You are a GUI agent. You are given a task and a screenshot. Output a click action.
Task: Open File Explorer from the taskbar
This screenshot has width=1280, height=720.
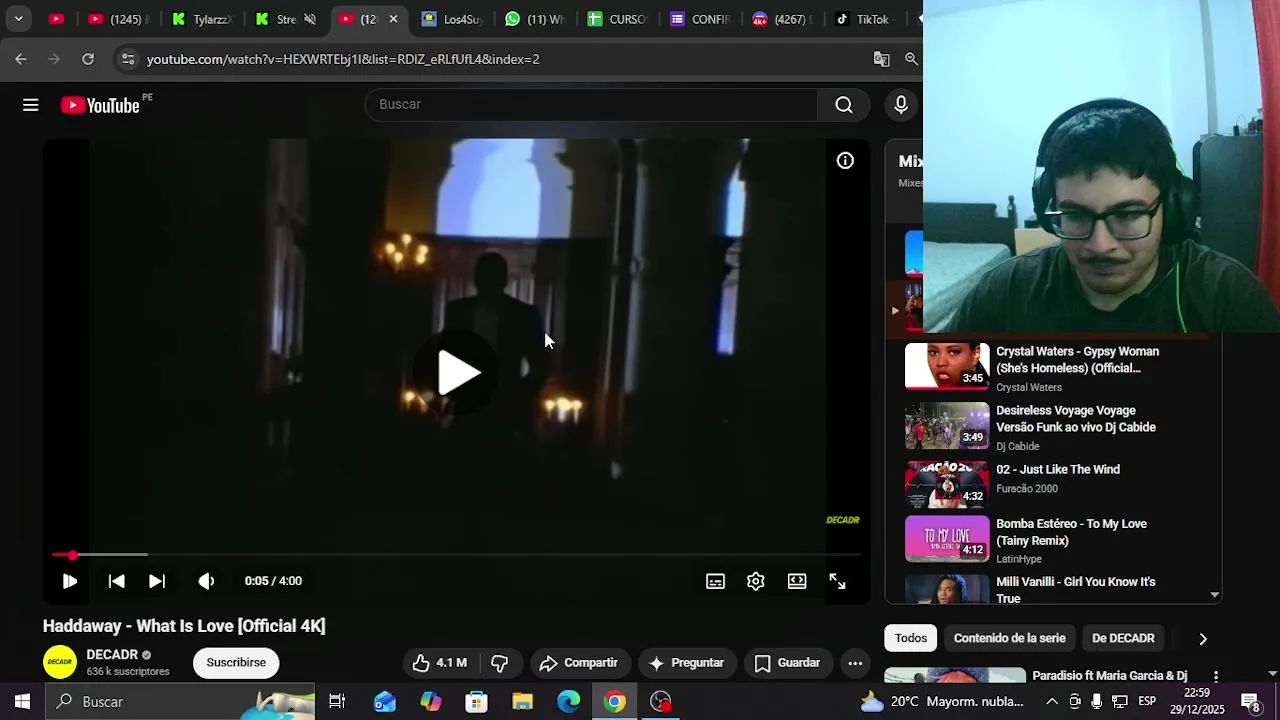(x=522, y=702)
